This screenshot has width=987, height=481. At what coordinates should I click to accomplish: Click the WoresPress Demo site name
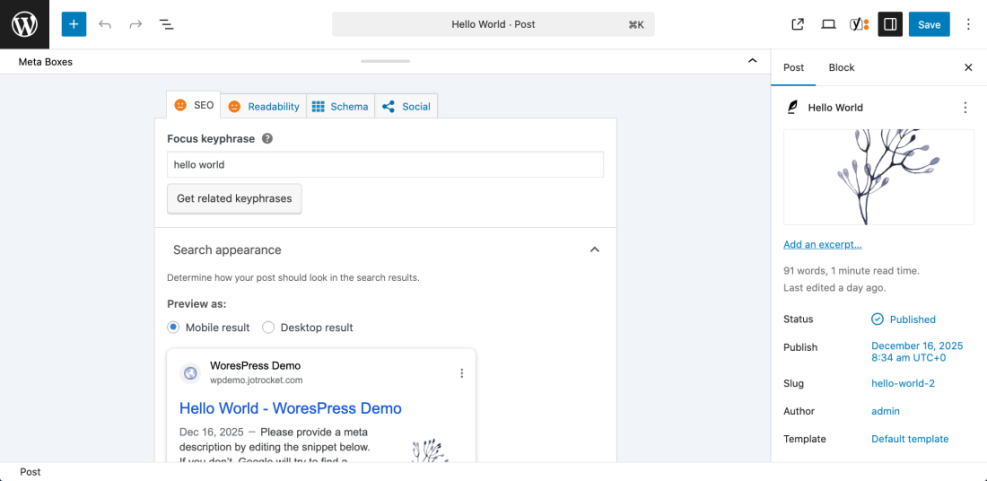(256, 366)
